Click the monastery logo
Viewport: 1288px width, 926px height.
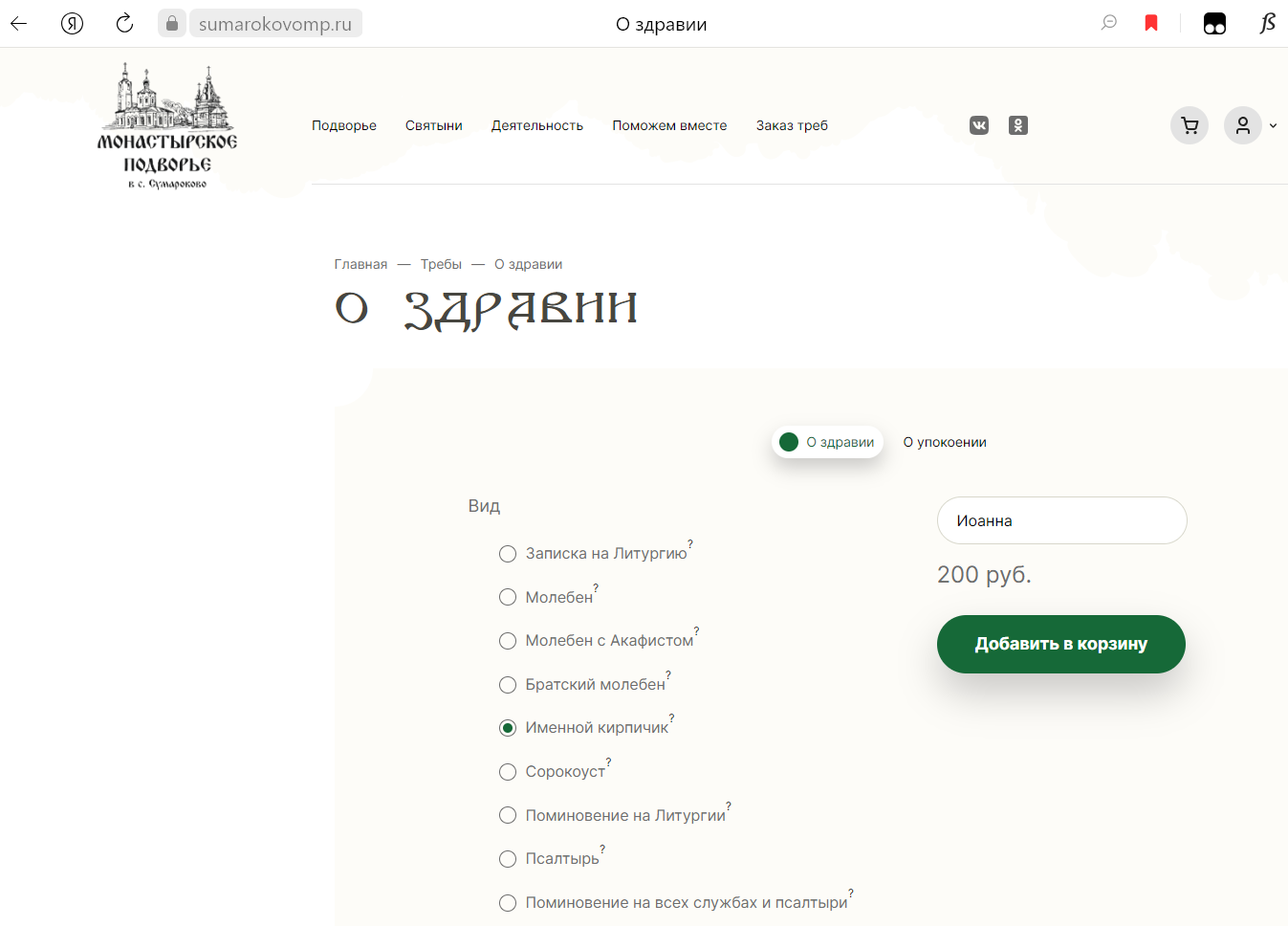click(x=165, y=124)
